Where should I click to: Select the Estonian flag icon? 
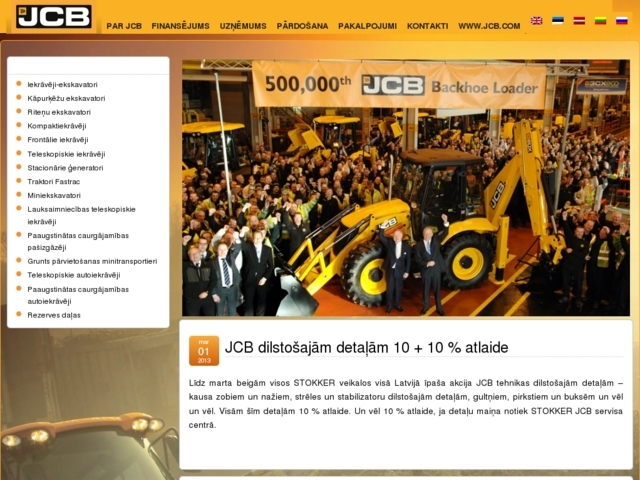558,20
